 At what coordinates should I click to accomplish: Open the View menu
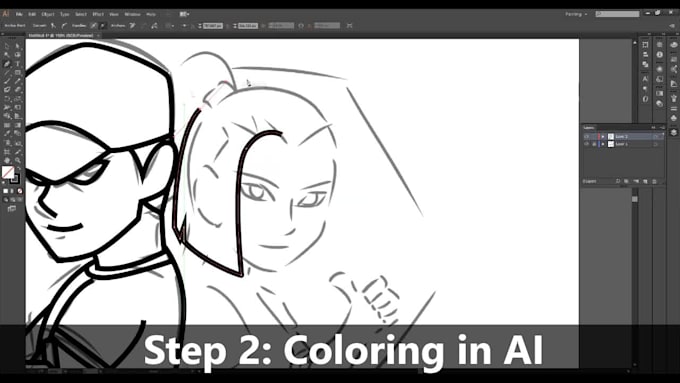(x=114, y=14)
